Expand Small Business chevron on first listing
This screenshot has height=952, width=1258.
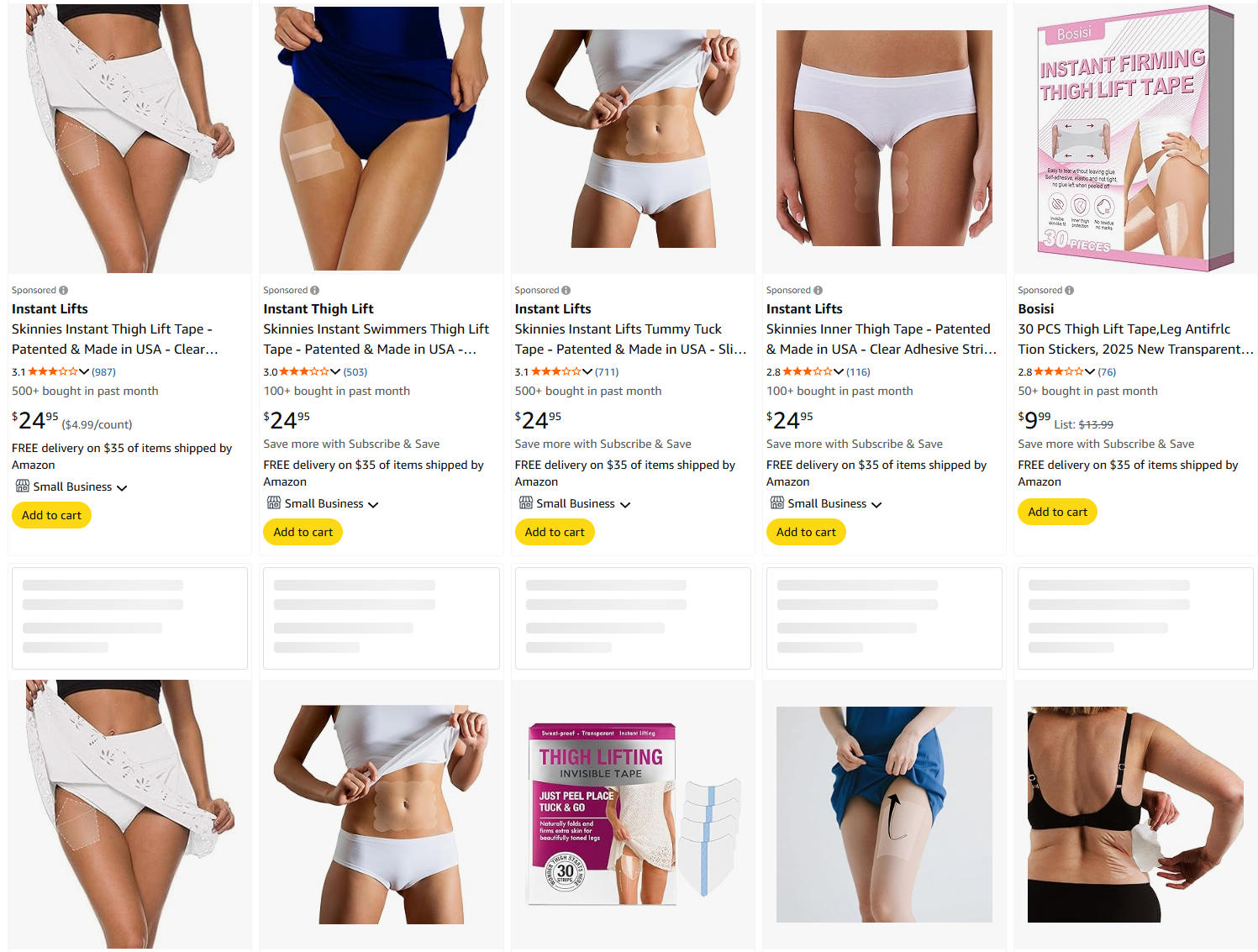pyautogui.click(x=122, y=487)
